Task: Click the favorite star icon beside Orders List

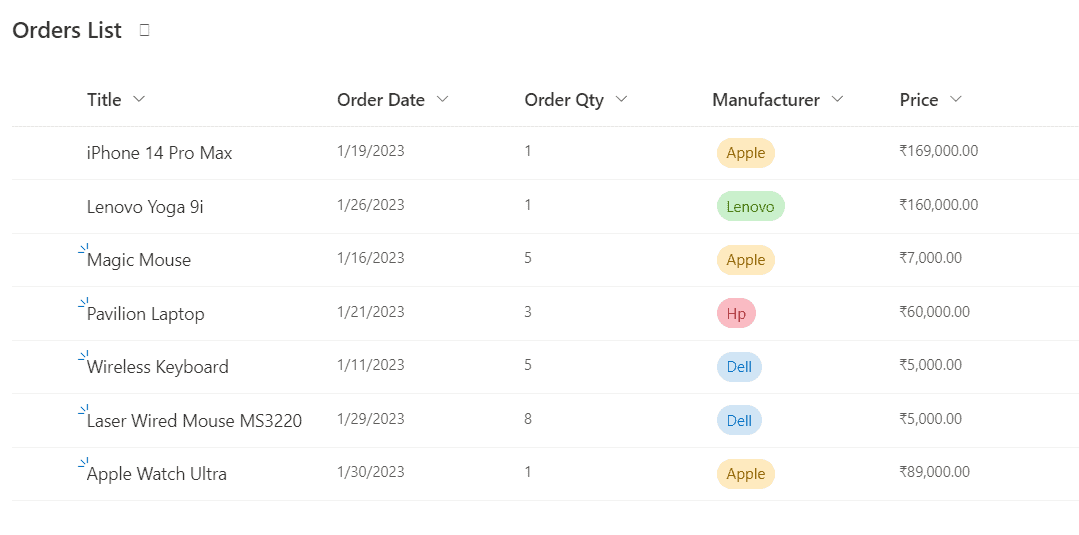Action: pos(144,30)
